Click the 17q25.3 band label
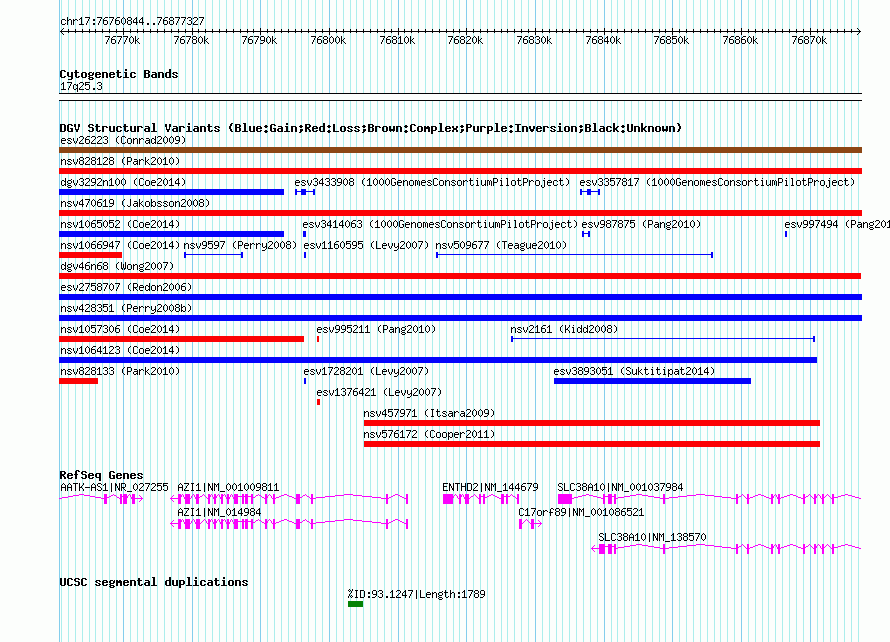This screenshot has width=890, height=642. point(81,86)
